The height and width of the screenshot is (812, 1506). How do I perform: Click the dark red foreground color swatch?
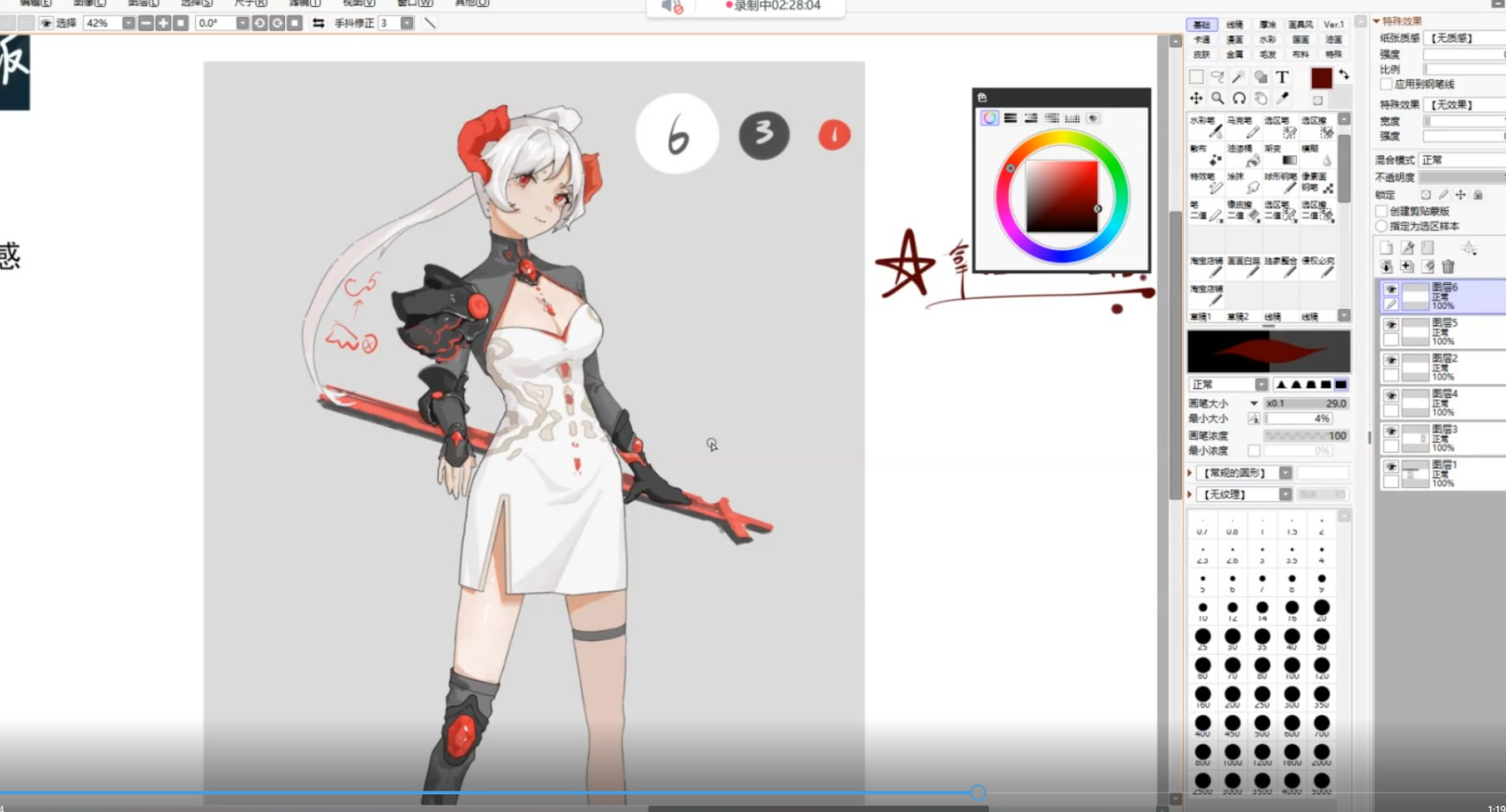click(x=1321, y=79)
